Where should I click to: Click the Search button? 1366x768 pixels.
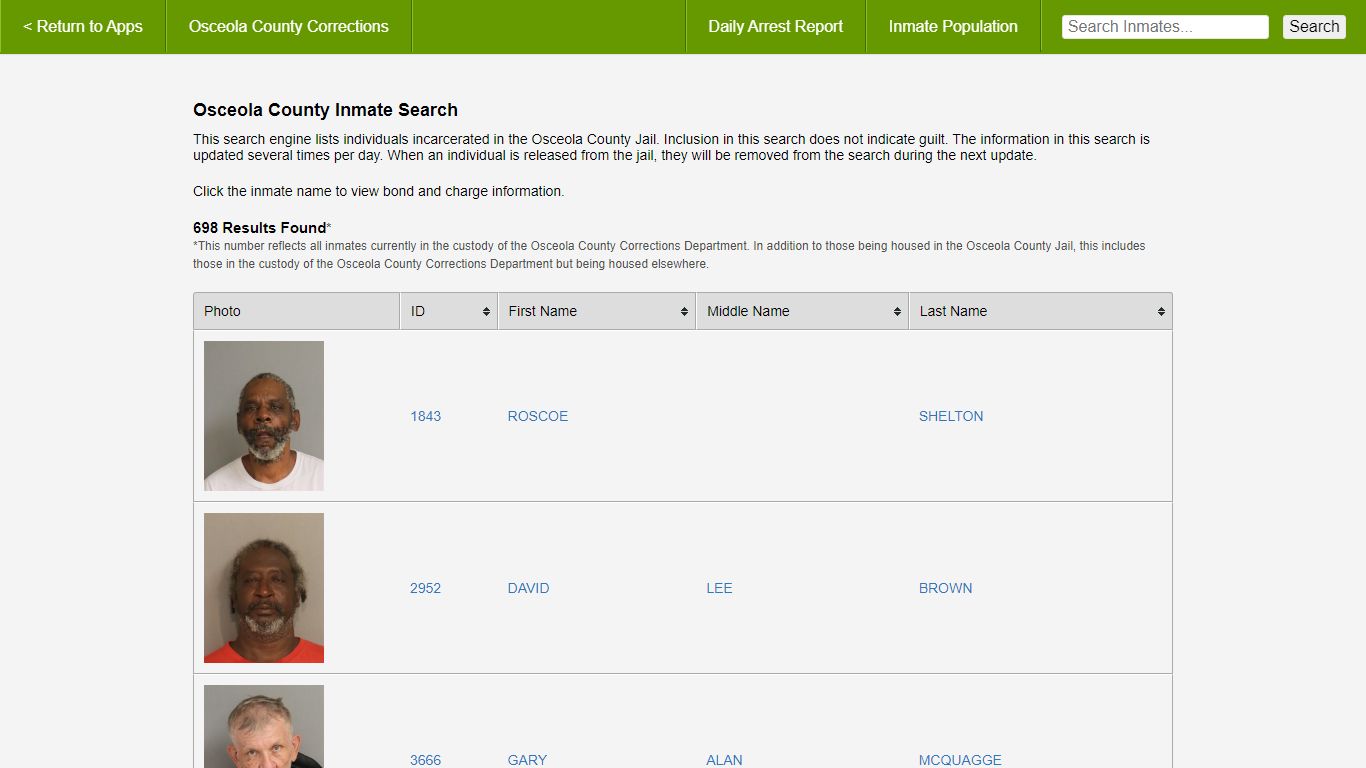tap(1314, 27)
